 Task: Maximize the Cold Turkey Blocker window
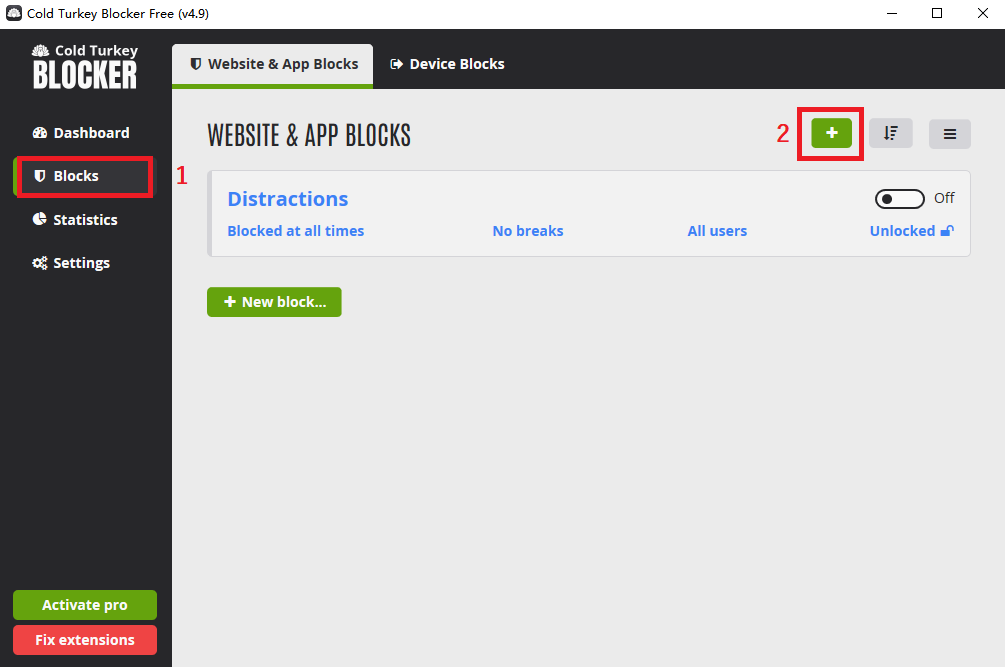[x=937, y=13]
